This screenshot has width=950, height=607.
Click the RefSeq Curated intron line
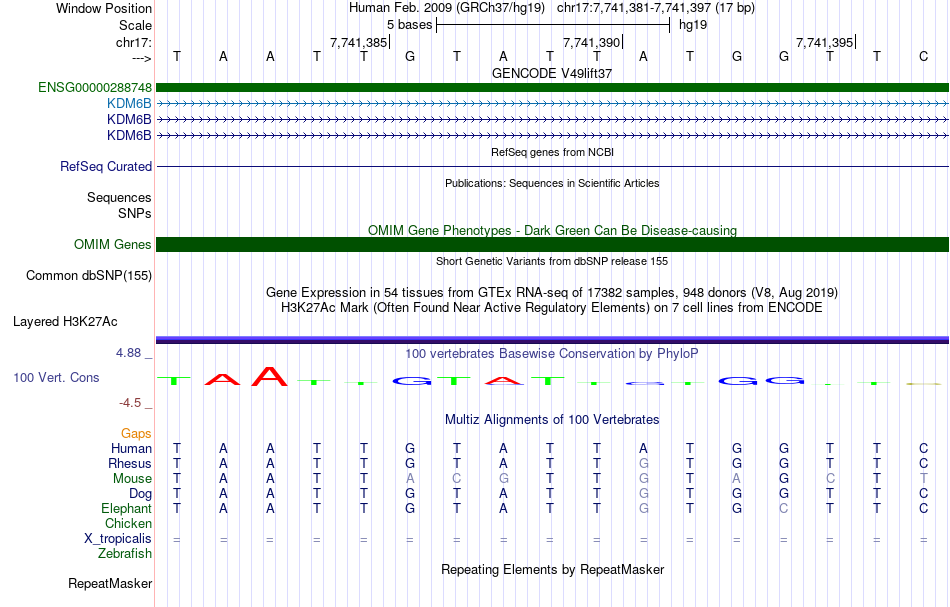pyautogui.click(x=552, y=167)
